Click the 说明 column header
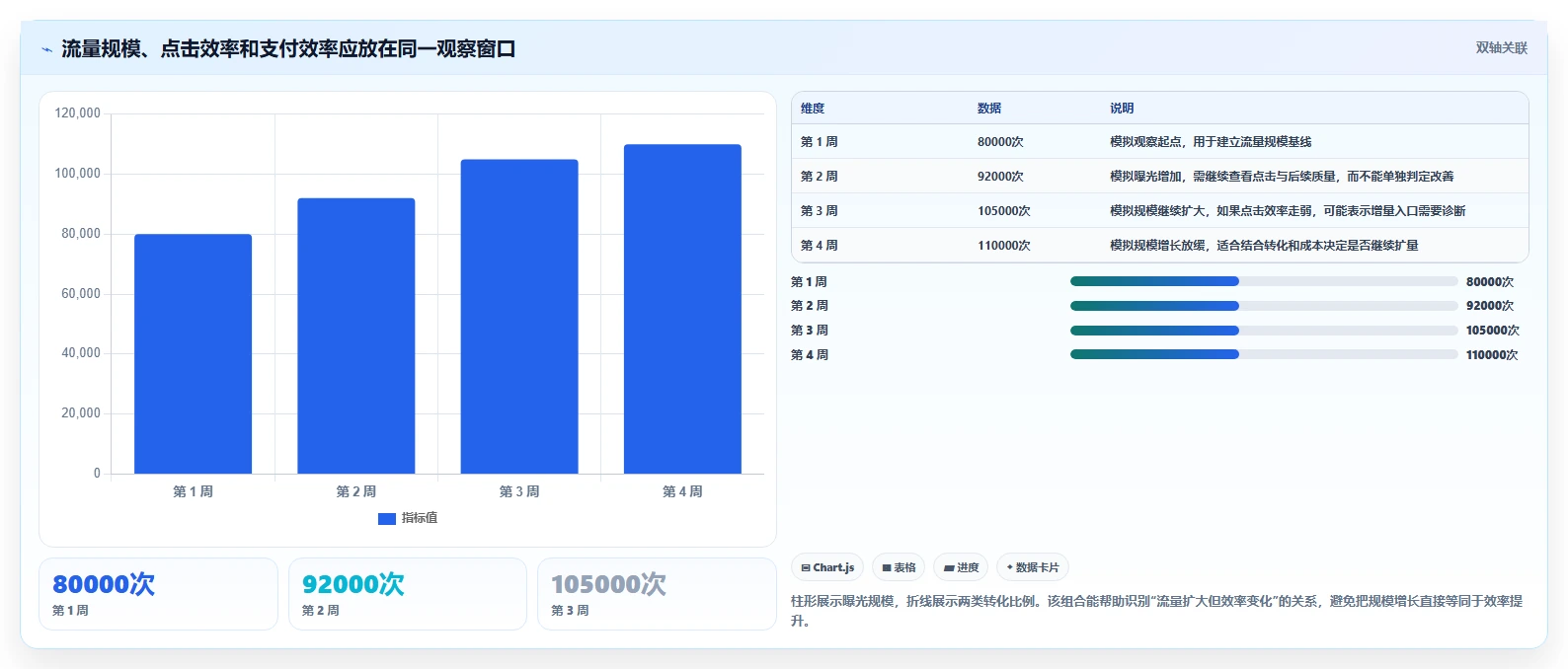 pyautogui.click(x=1122, y=109)
